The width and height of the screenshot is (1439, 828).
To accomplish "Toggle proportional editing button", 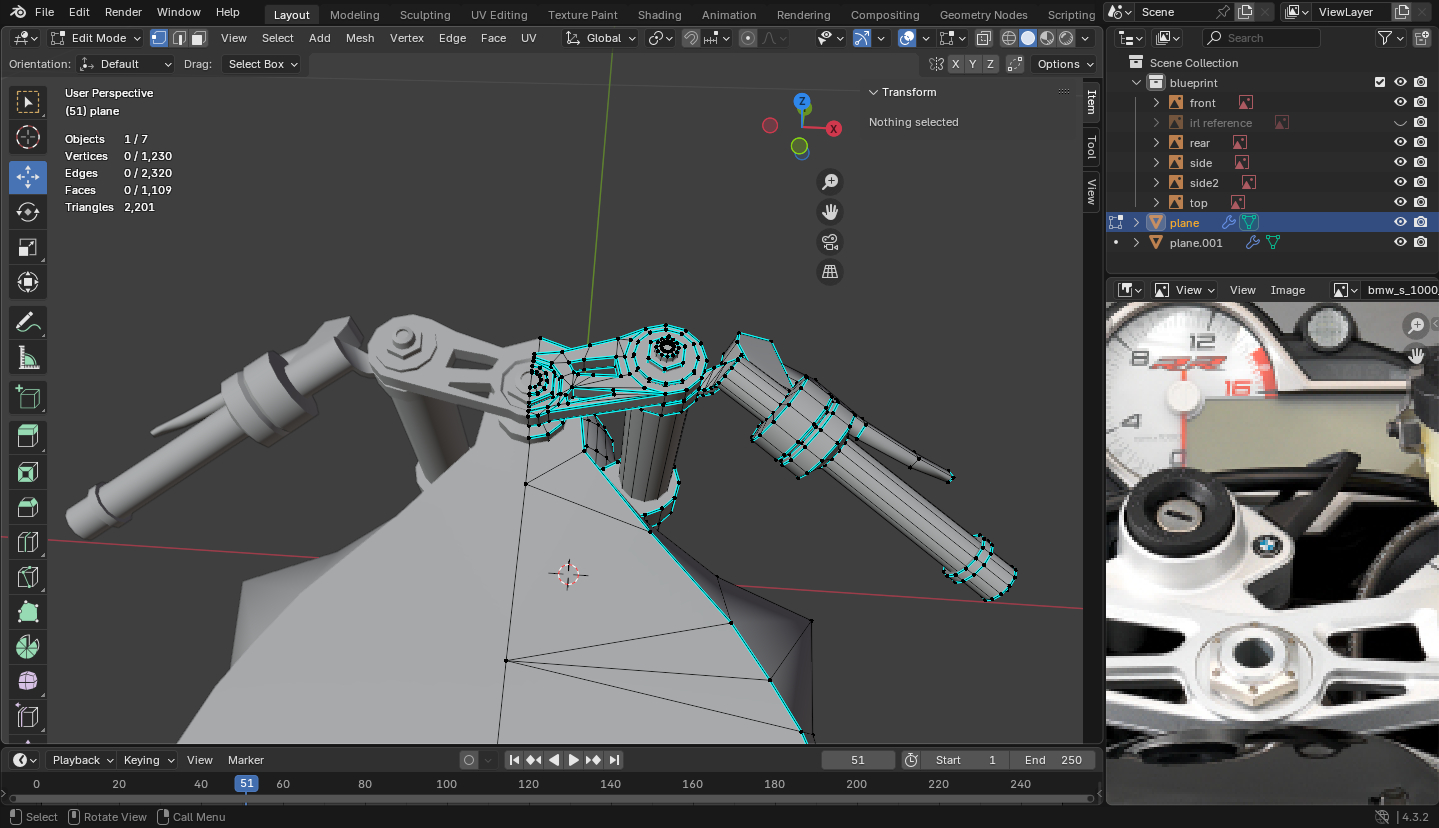I will [x=748, y=38].
